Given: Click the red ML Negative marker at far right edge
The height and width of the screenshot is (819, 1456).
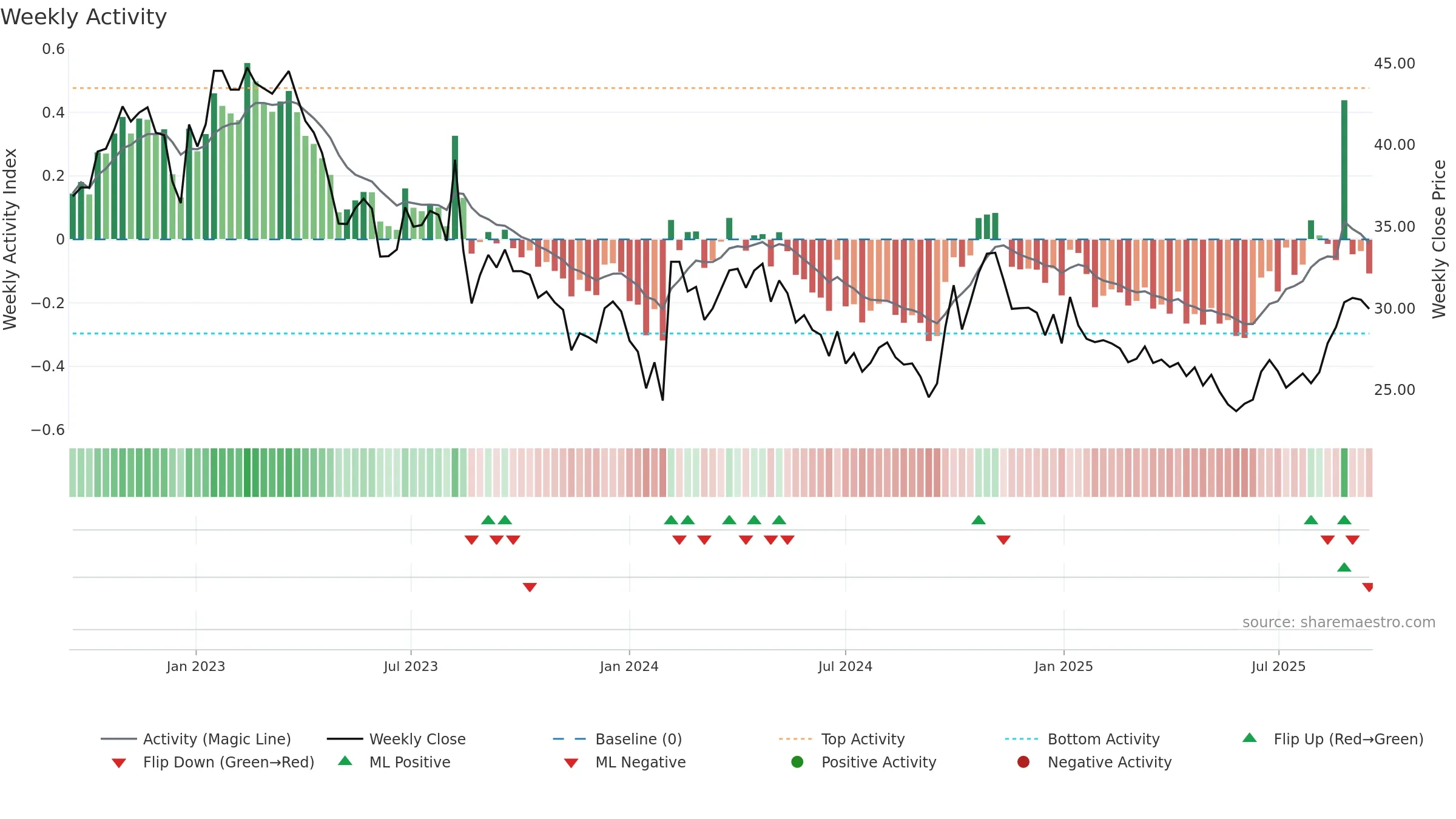Looking at the screenshot, I should pyautogui.click(x=1367, y=587).
